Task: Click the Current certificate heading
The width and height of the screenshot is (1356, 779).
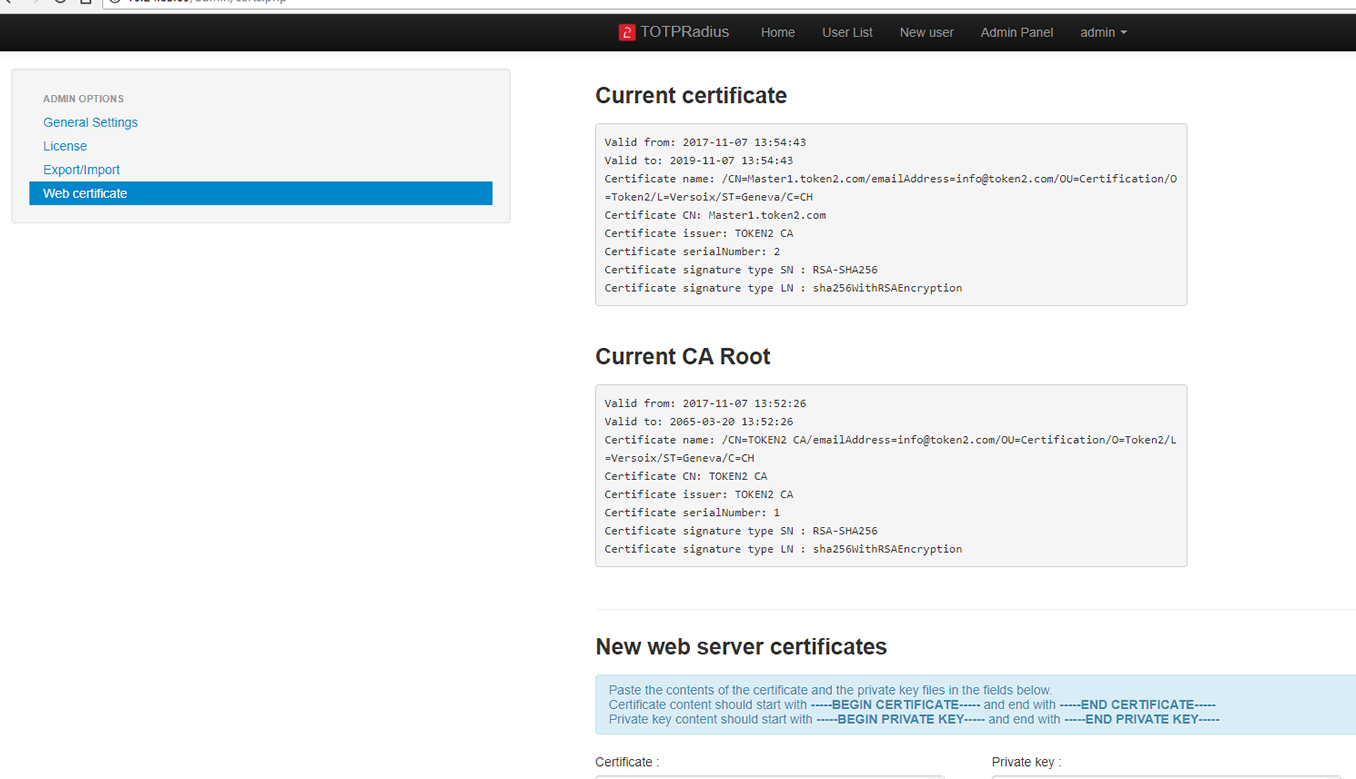Action: pos(691,95)
